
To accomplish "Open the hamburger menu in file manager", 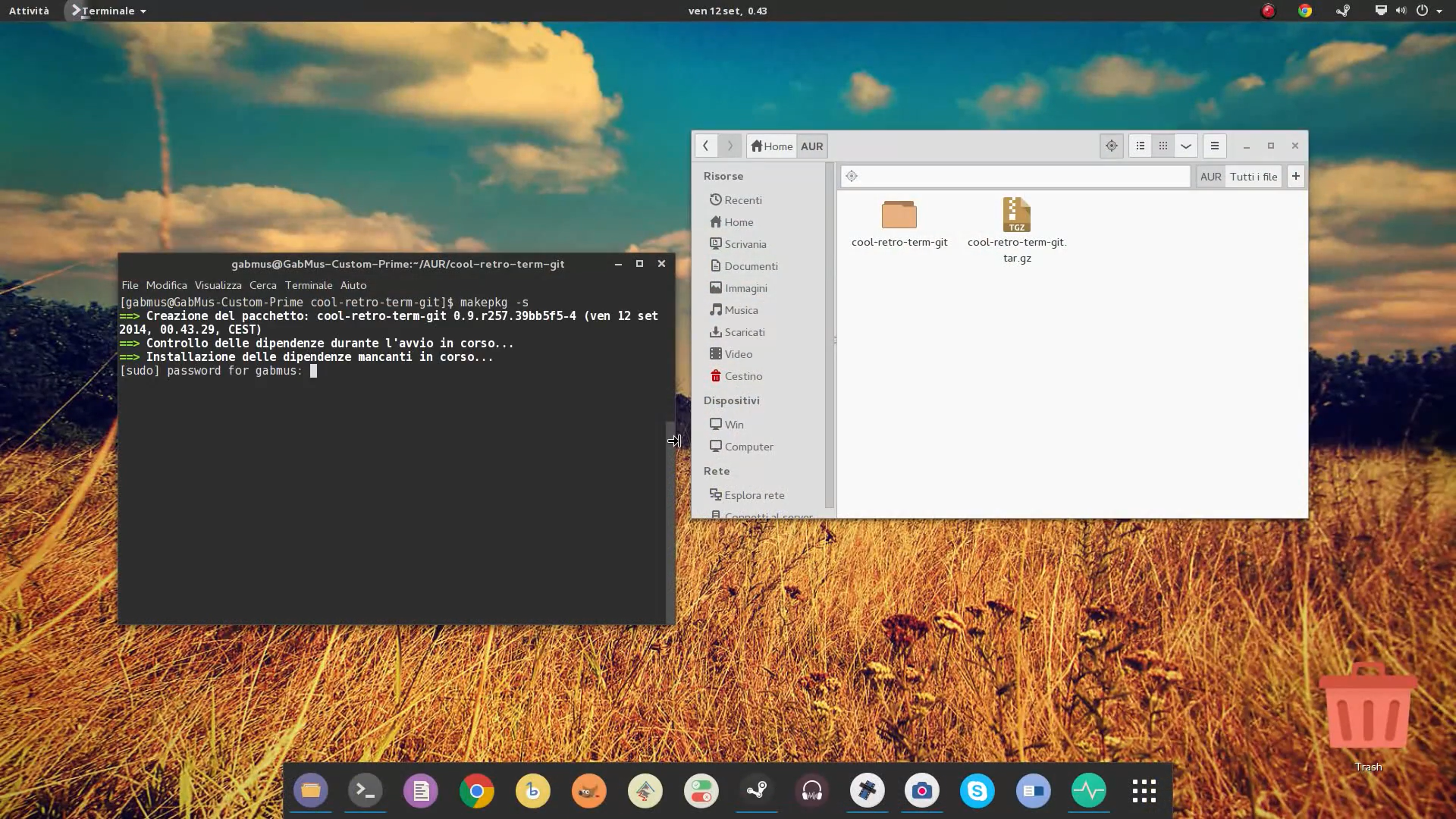I will pos(1215,146).
